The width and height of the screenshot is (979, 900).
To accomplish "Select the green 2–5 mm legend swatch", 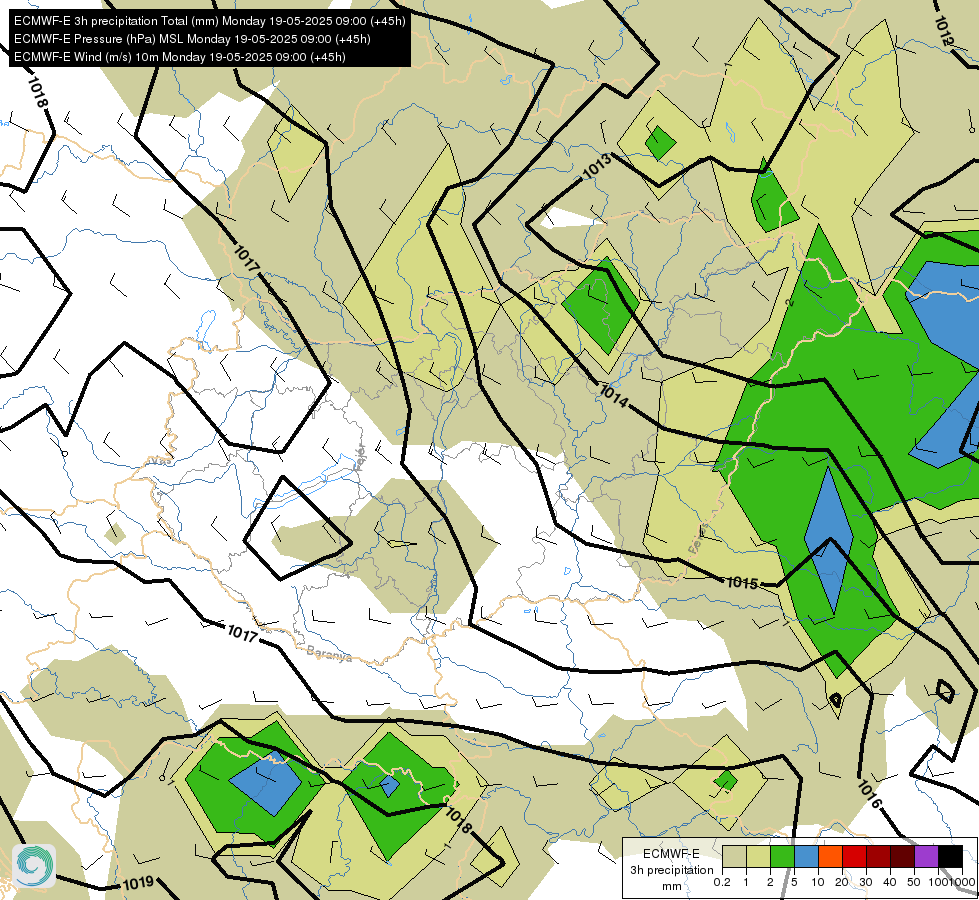I will 782,856.
